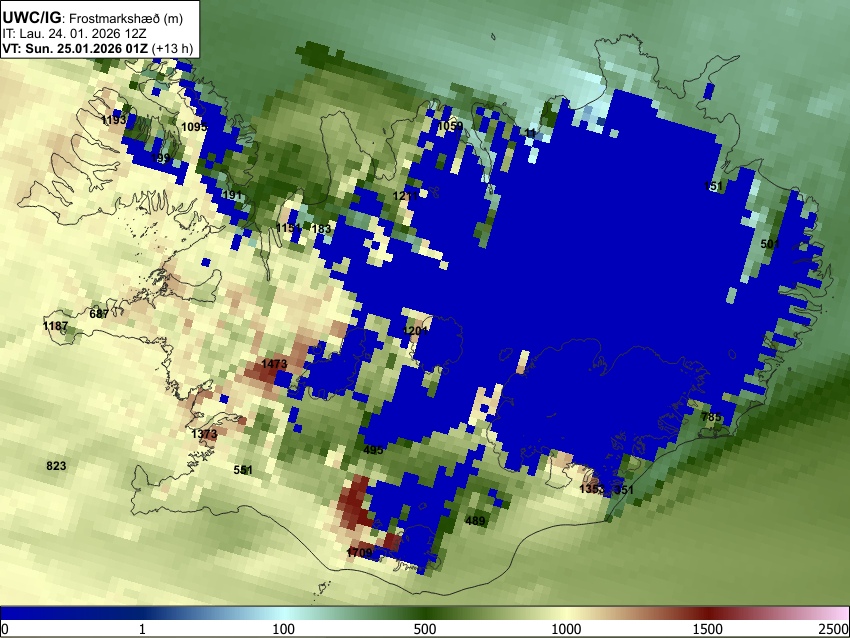
Task: Click the 191 value on the map
Action: pos(231,195)
